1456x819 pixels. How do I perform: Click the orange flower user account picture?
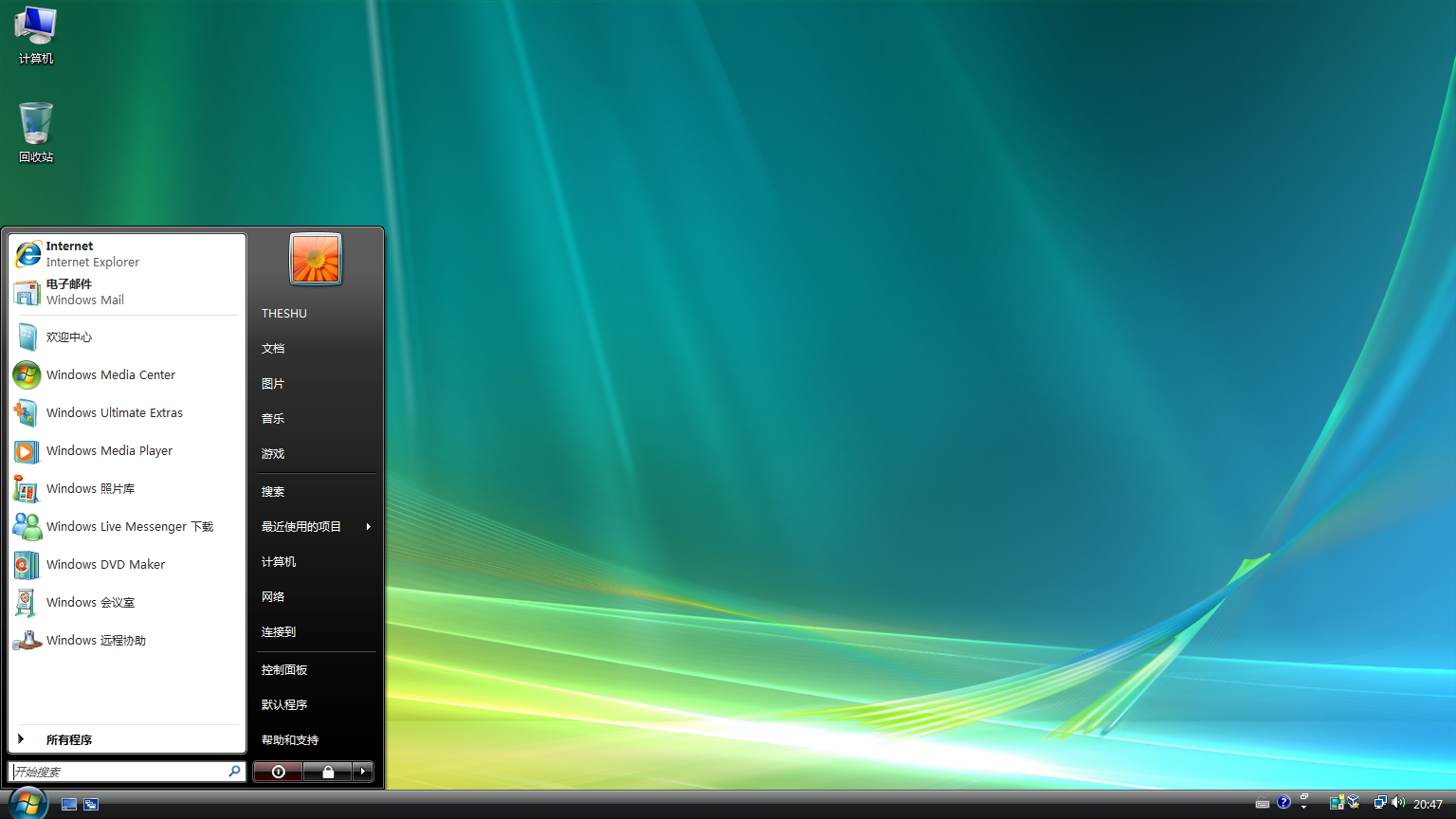click(x=316, y=259)
